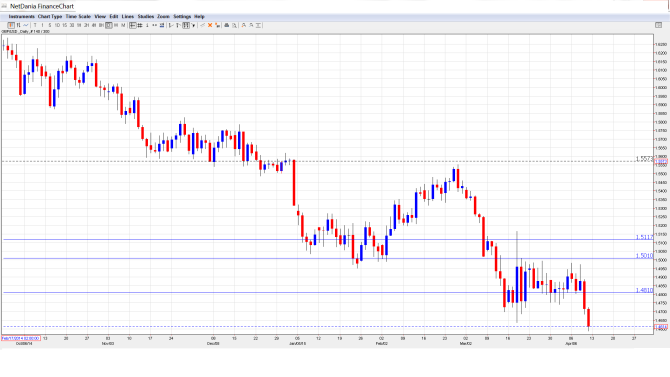Open the View menu
670x377 pixels.
pos(100,17)
